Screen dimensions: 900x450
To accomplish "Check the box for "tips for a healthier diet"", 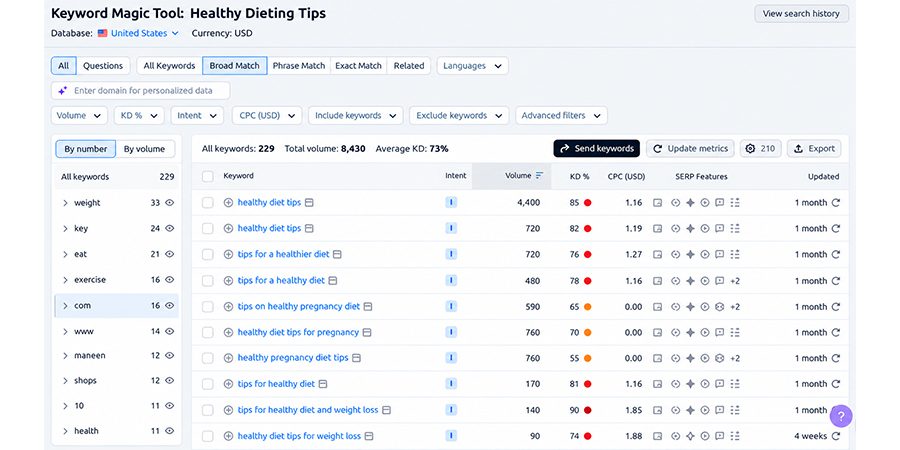I will point(208,254).
